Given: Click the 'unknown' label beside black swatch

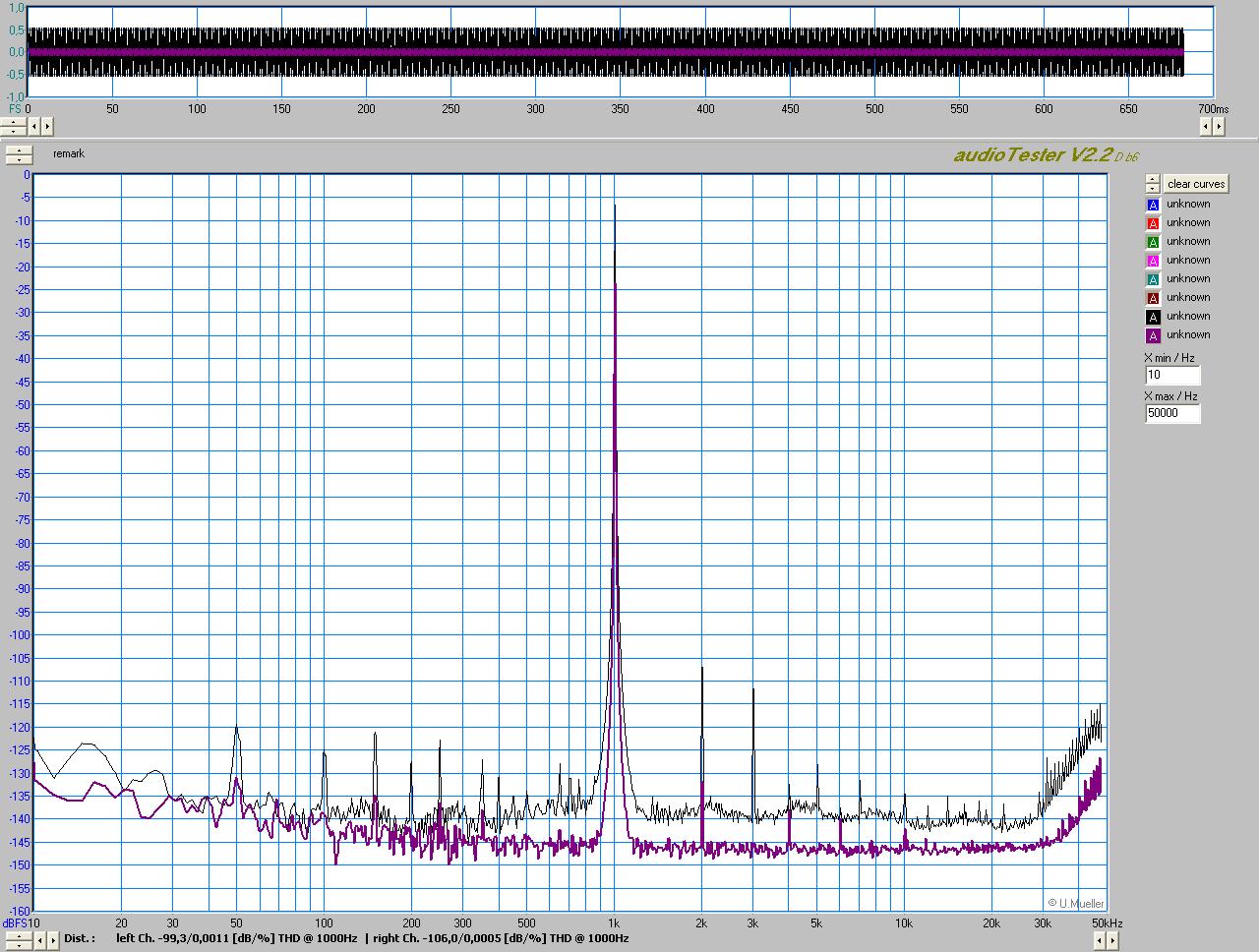Looking at the screenshot, I should [x=1188, y=317].
